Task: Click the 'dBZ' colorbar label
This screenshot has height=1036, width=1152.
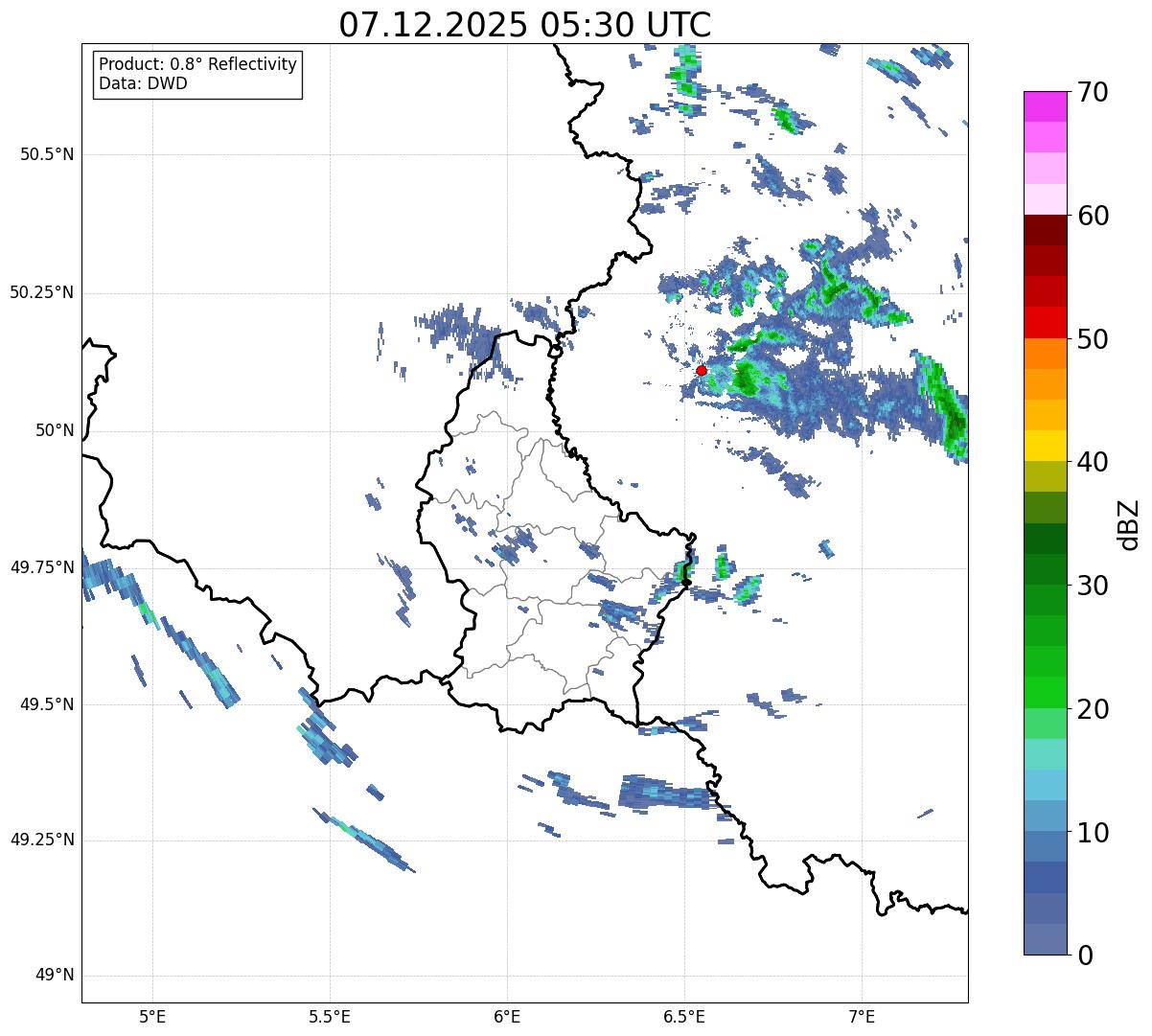Action: [x=1129, y=523]
